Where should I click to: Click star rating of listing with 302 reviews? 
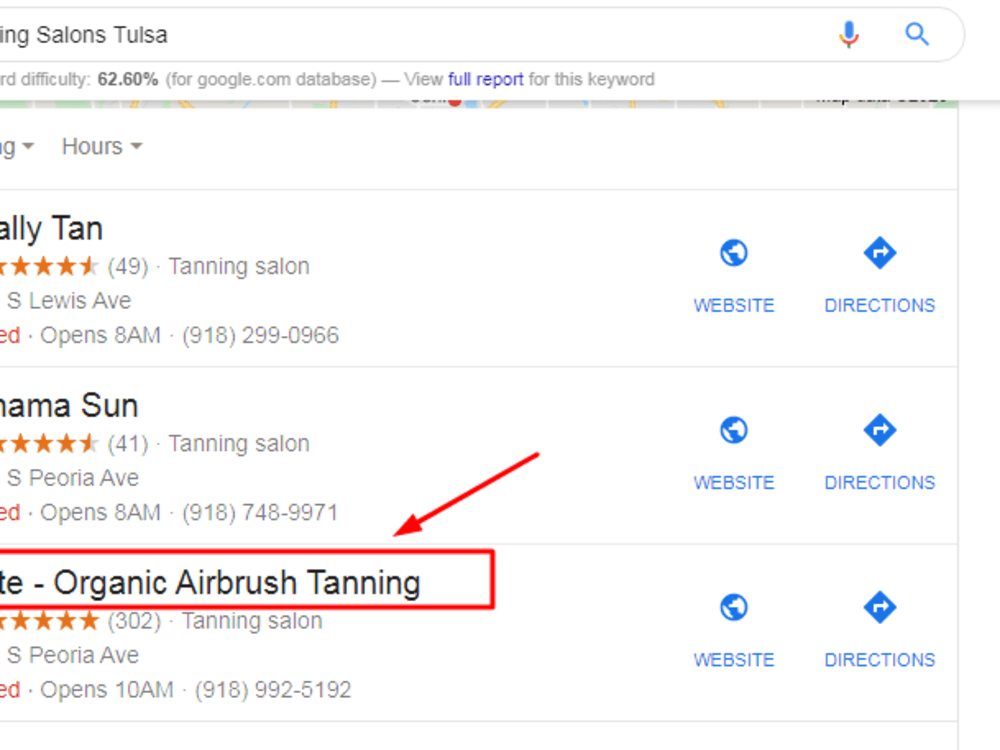pos(49,621)
